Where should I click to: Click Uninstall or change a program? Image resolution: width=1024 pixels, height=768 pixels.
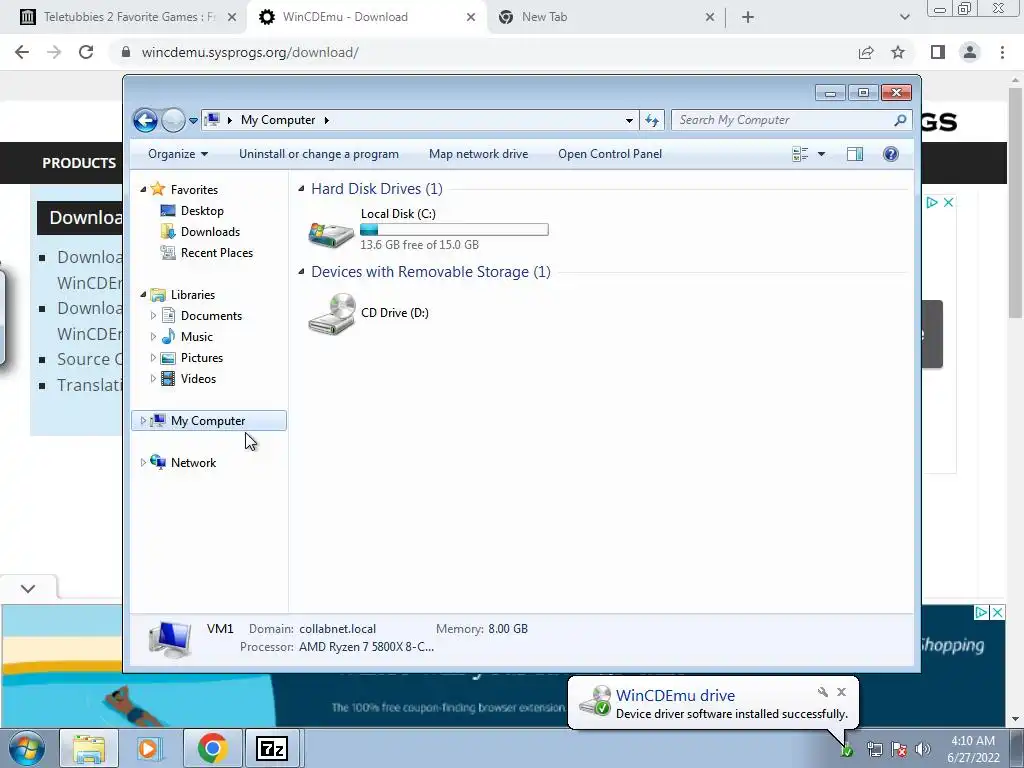click(x=319, y=154)
